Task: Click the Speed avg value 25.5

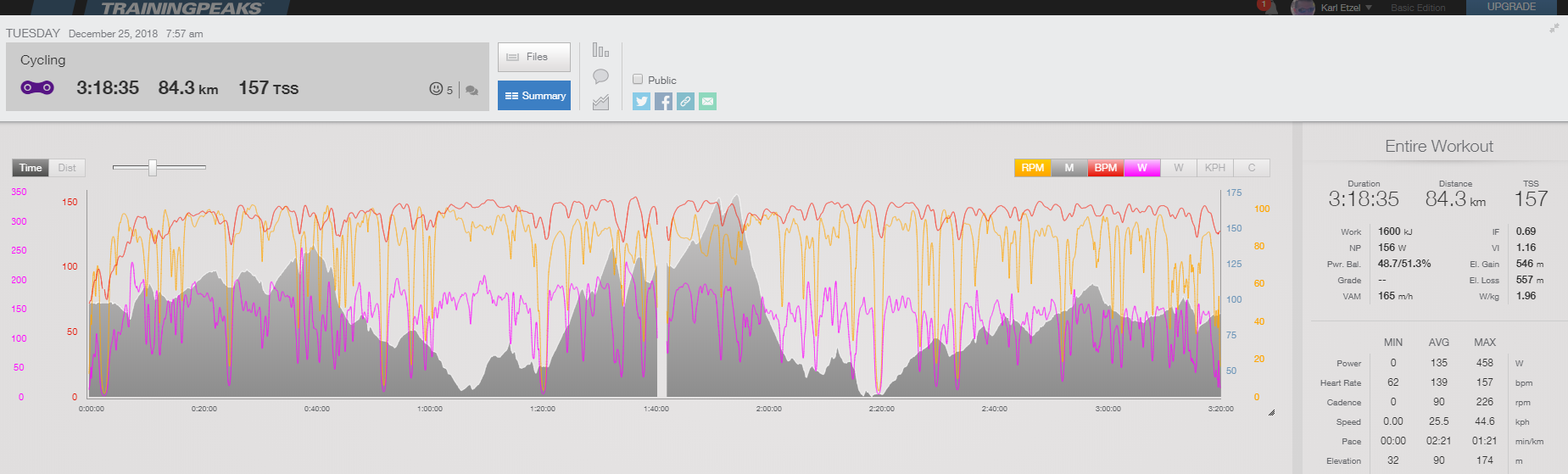Action: tap(1439, 421)
